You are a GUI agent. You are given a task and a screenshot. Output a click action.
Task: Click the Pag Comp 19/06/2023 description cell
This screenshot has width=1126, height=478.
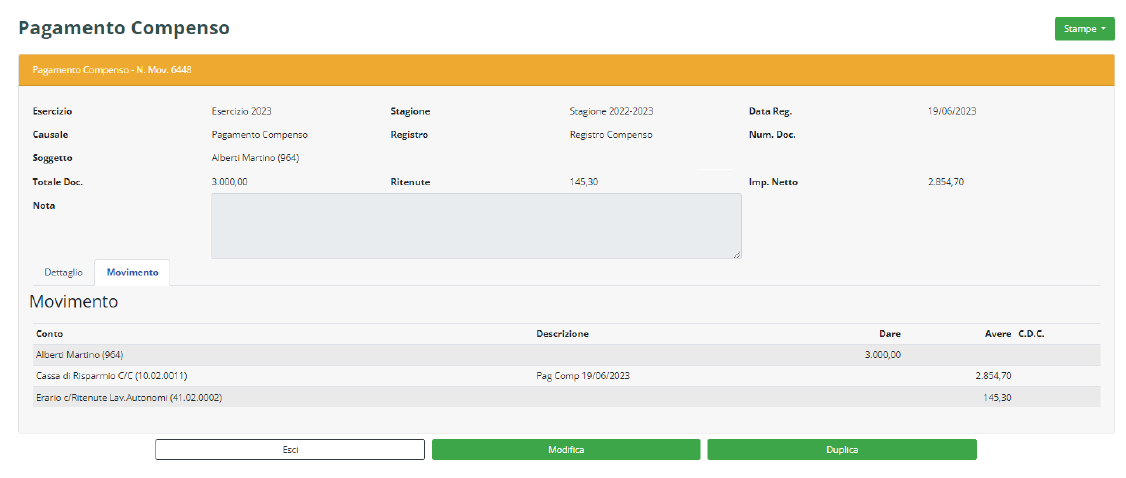coord(583,376)
